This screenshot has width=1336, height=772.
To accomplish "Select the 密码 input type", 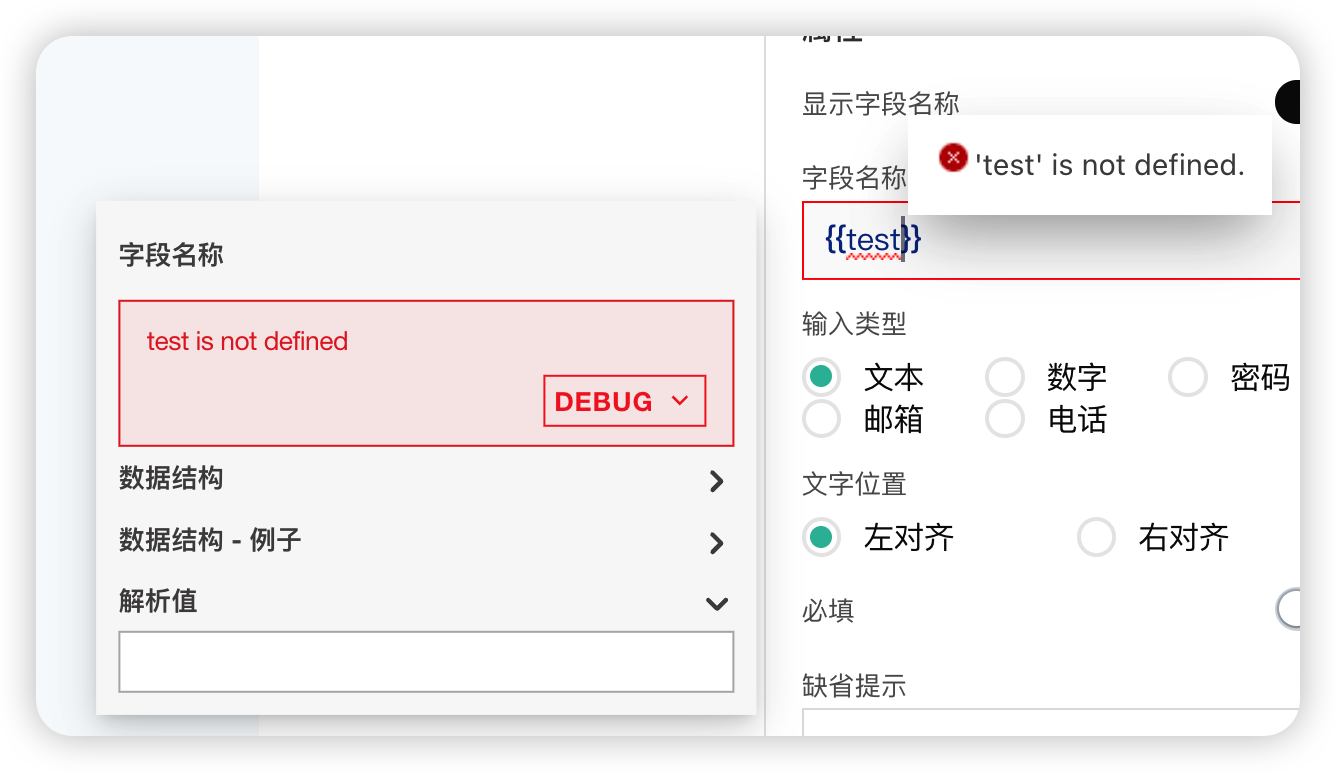I will point(1188,377).
